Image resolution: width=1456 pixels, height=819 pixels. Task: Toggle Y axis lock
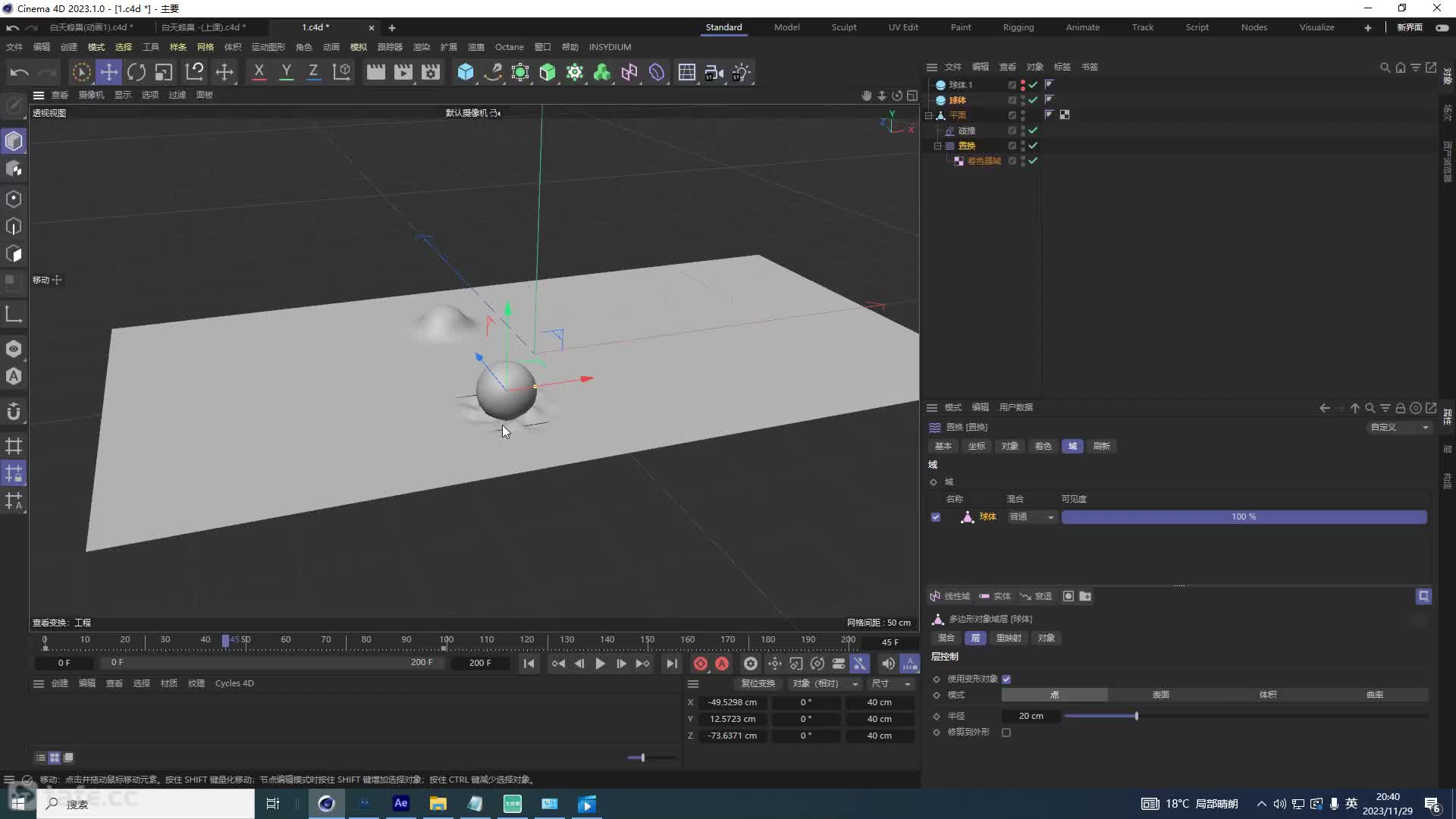[286, 72]
